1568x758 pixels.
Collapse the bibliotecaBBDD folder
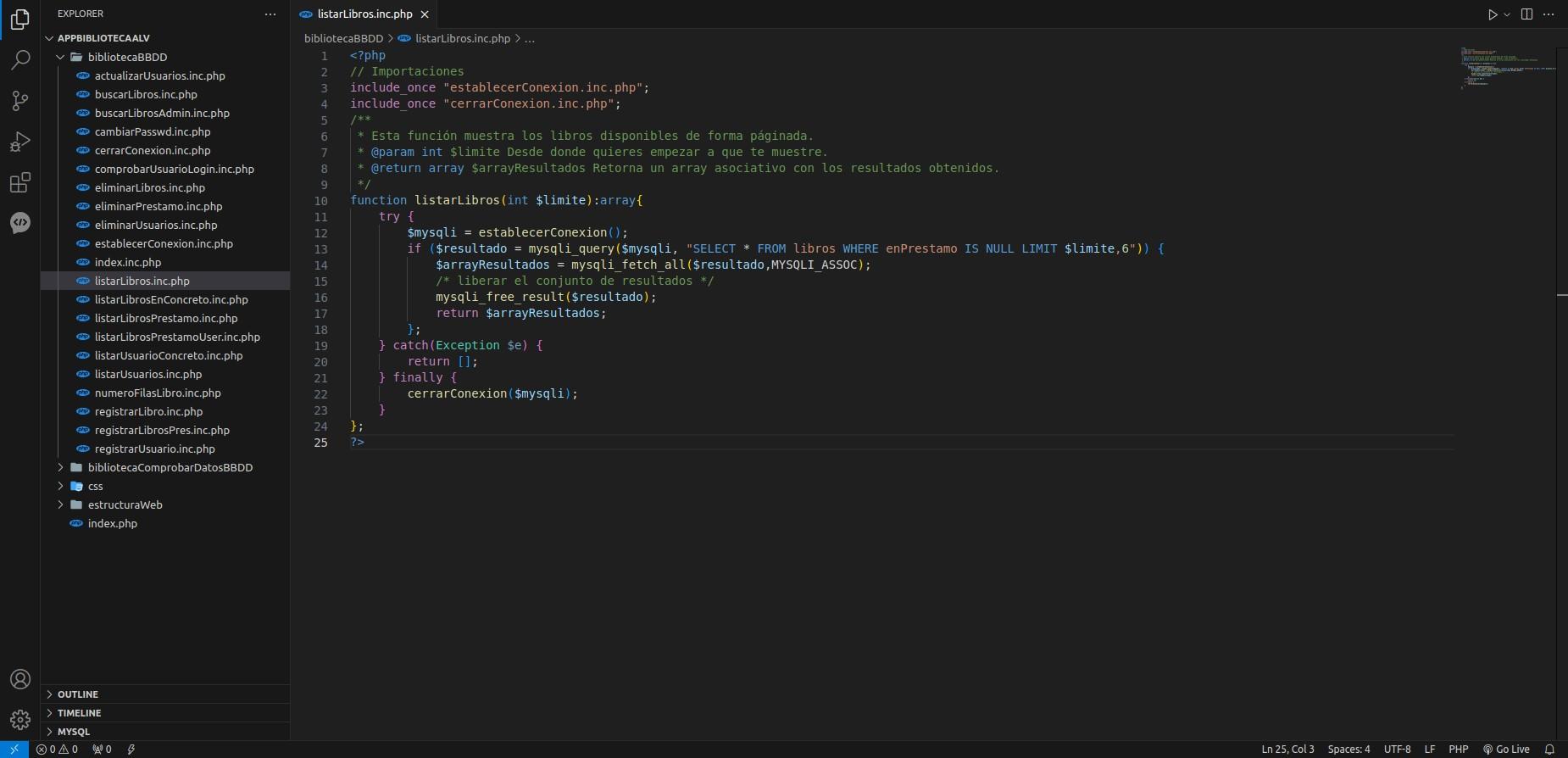(165, 57)
